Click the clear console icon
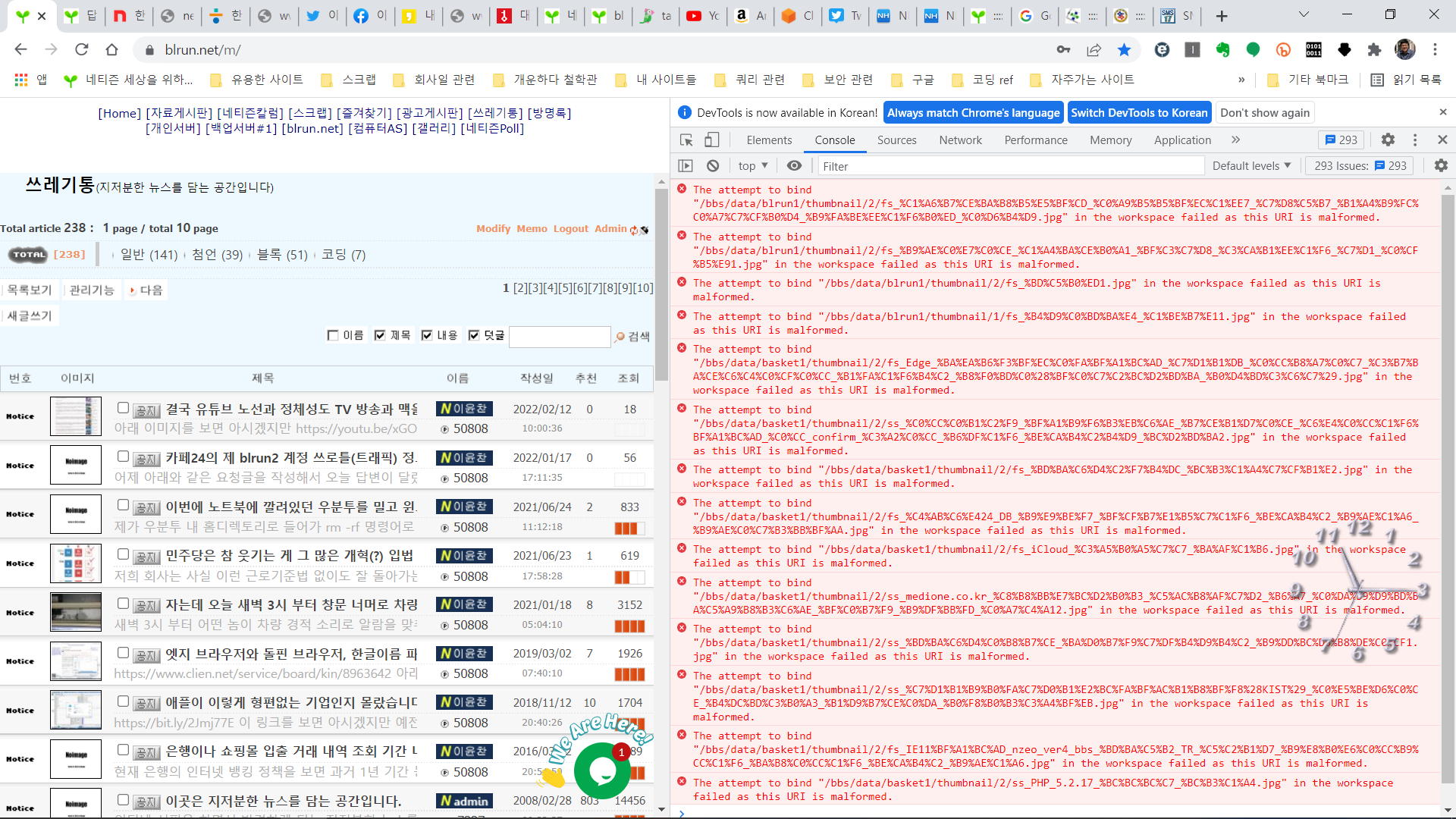The height and width of the screenshot is (819, 1456). click(x=712, y=165)
